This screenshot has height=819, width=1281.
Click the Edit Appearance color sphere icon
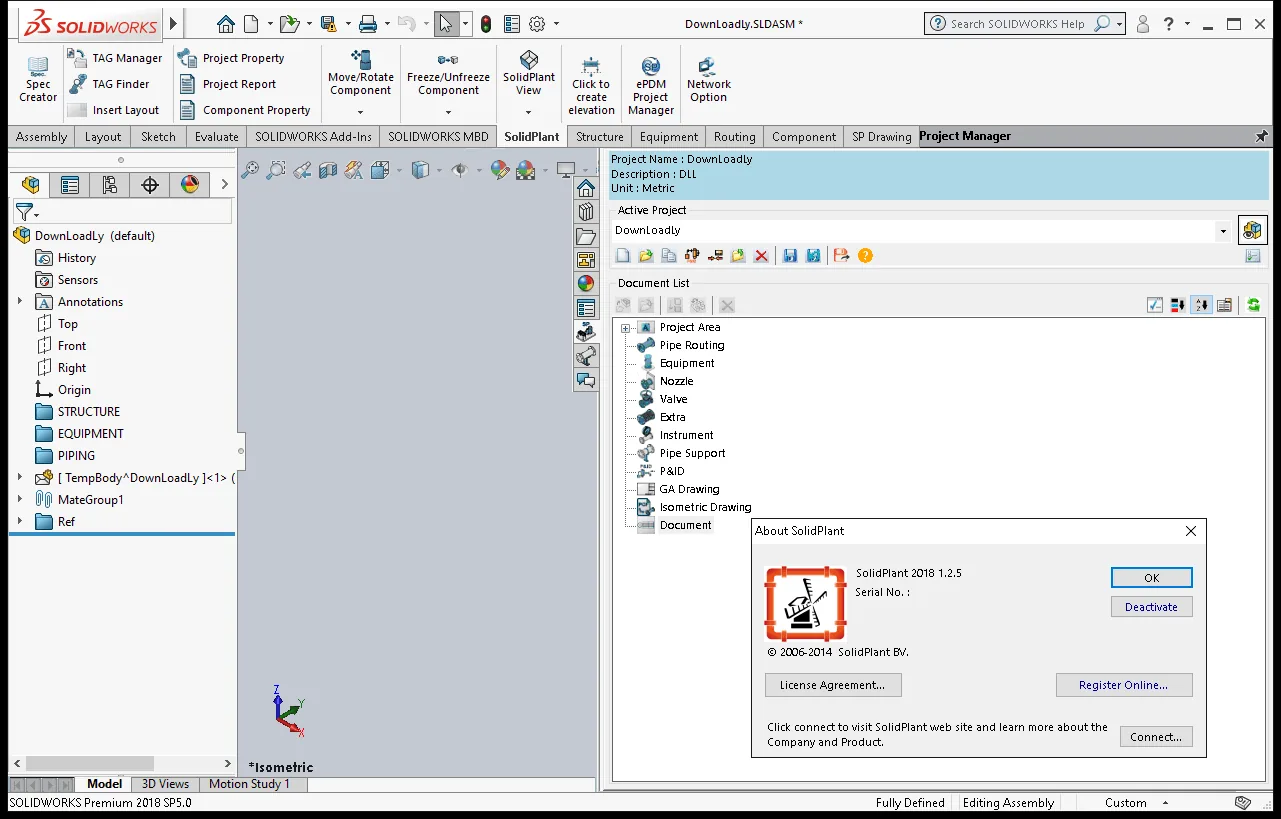click(500, 171)
